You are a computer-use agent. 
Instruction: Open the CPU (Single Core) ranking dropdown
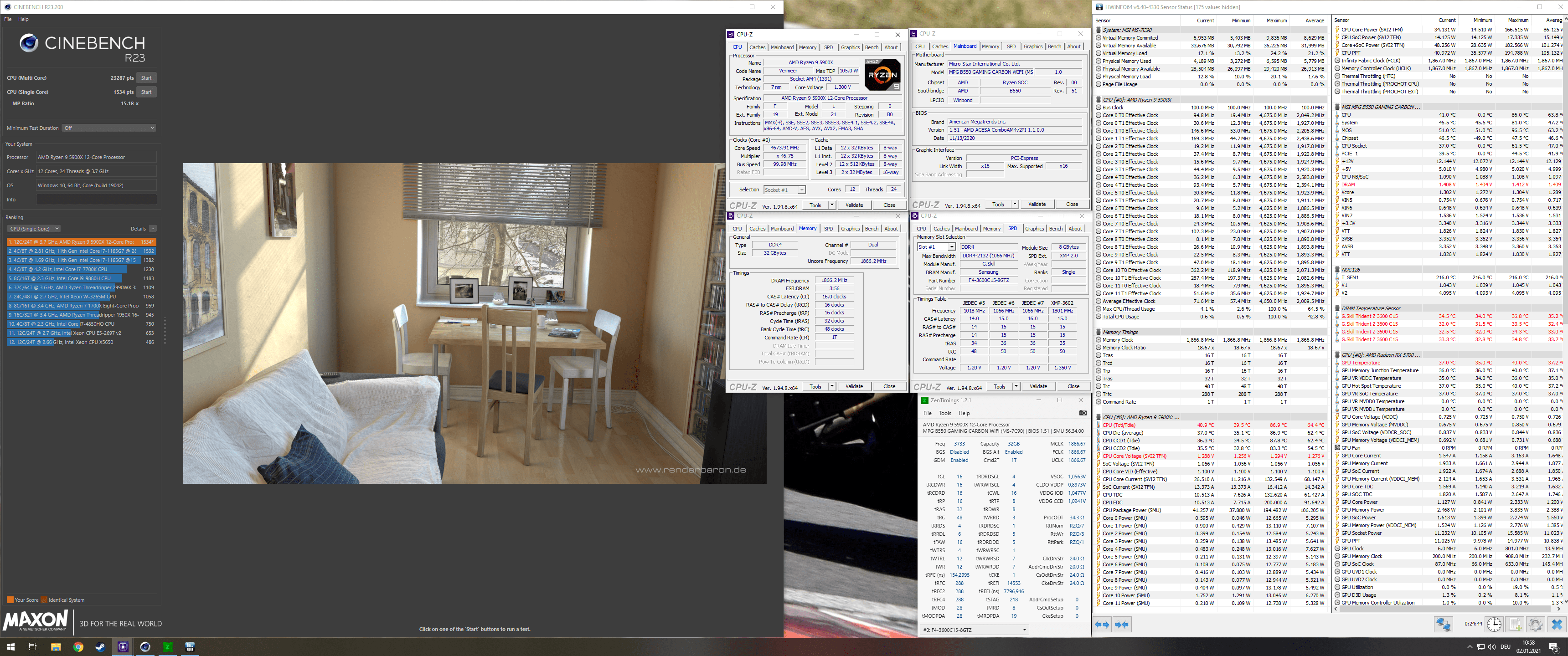coord(33,229)
